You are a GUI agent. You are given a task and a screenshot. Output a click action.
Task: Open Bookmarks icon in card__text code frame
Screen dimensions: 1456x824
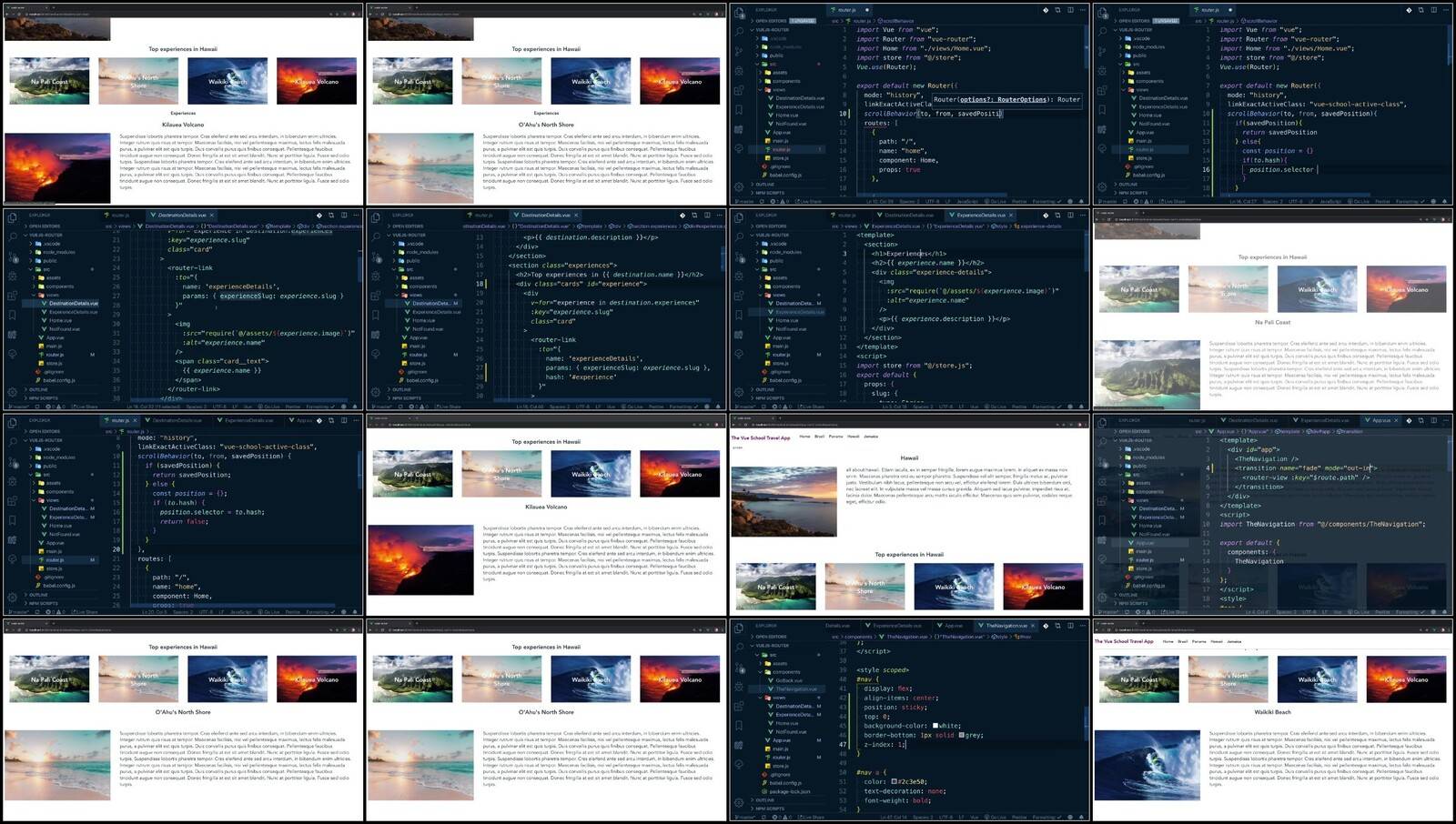12,315
